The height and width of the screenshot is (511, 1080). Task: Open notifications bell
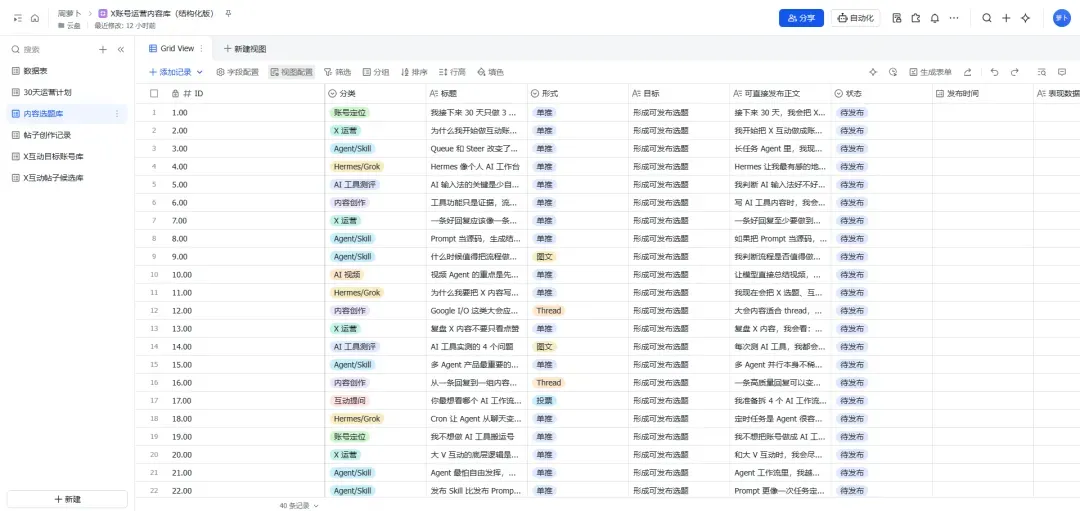935,18
